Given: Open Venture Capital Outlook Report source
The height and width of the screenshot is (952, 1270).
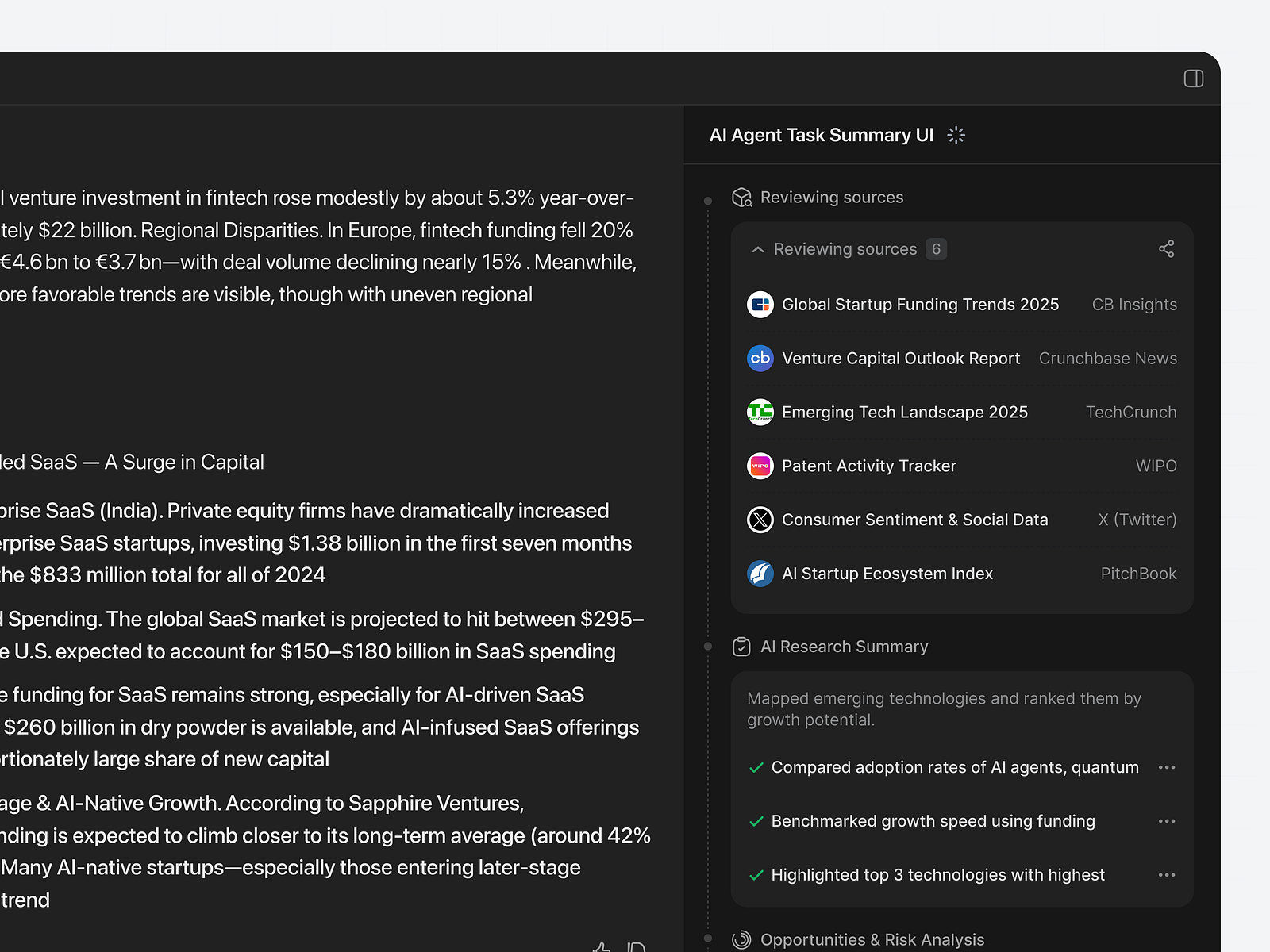Looking at the screenshot, I should 901,358.
